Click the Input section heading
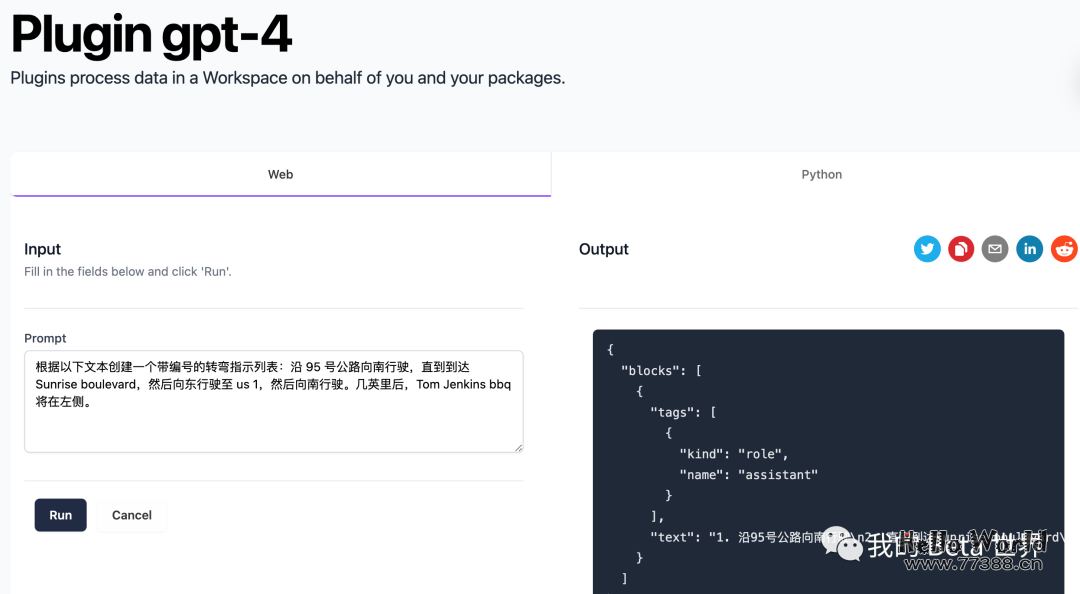This screenshot has height=594, width=1080. pos(42,249)
